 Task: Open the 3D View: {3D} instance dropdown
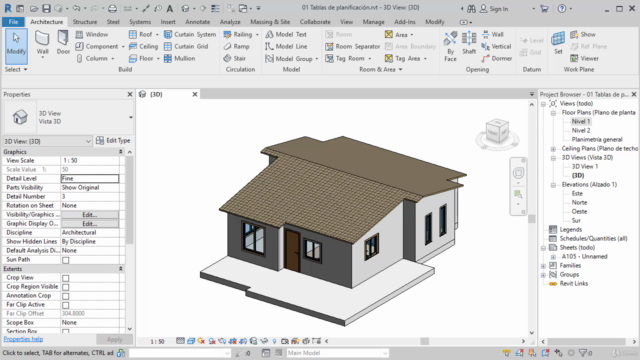click(x=47, y=141)
